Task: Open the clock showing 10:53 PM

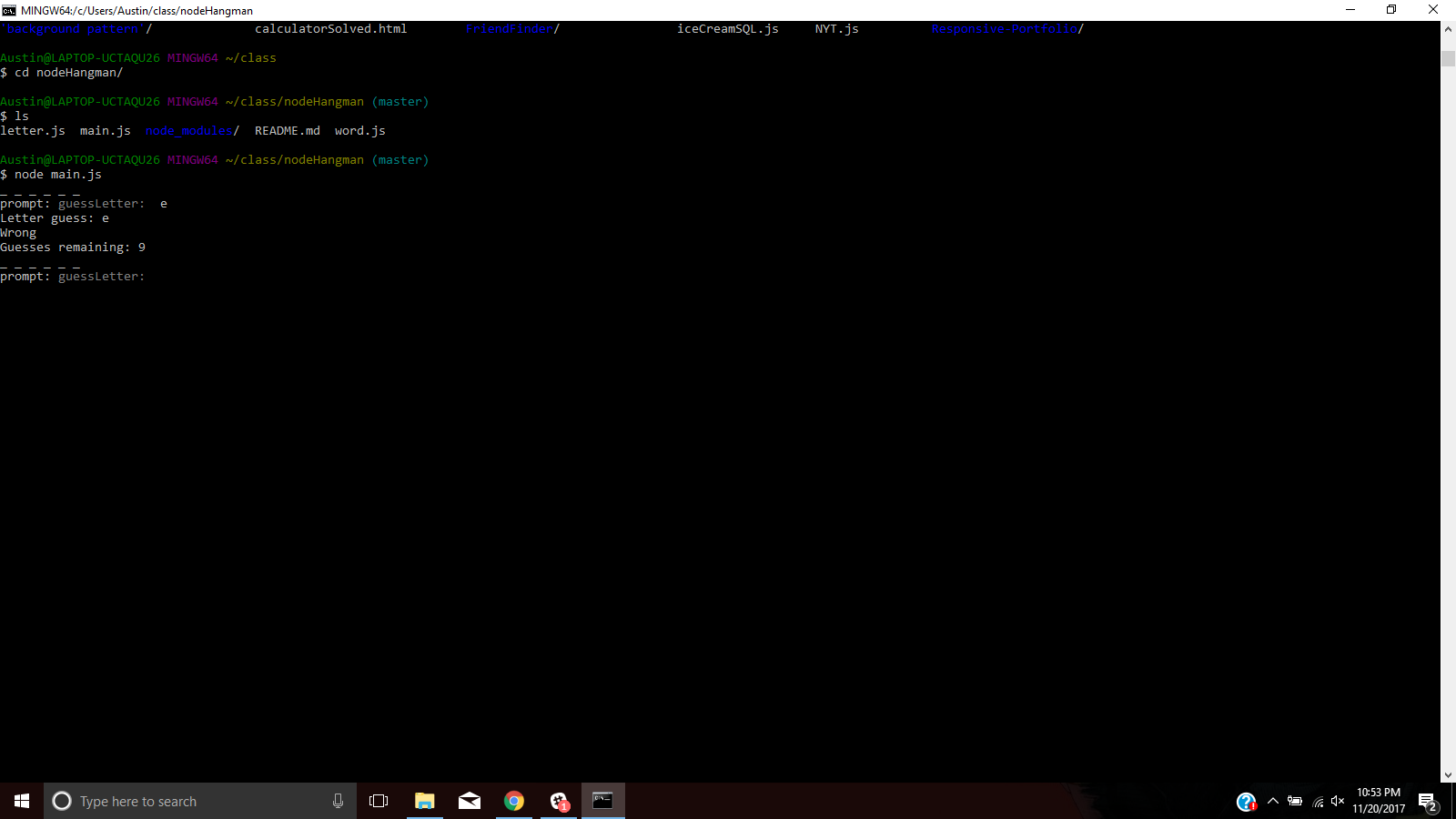Action: (x=1379, y=801)
